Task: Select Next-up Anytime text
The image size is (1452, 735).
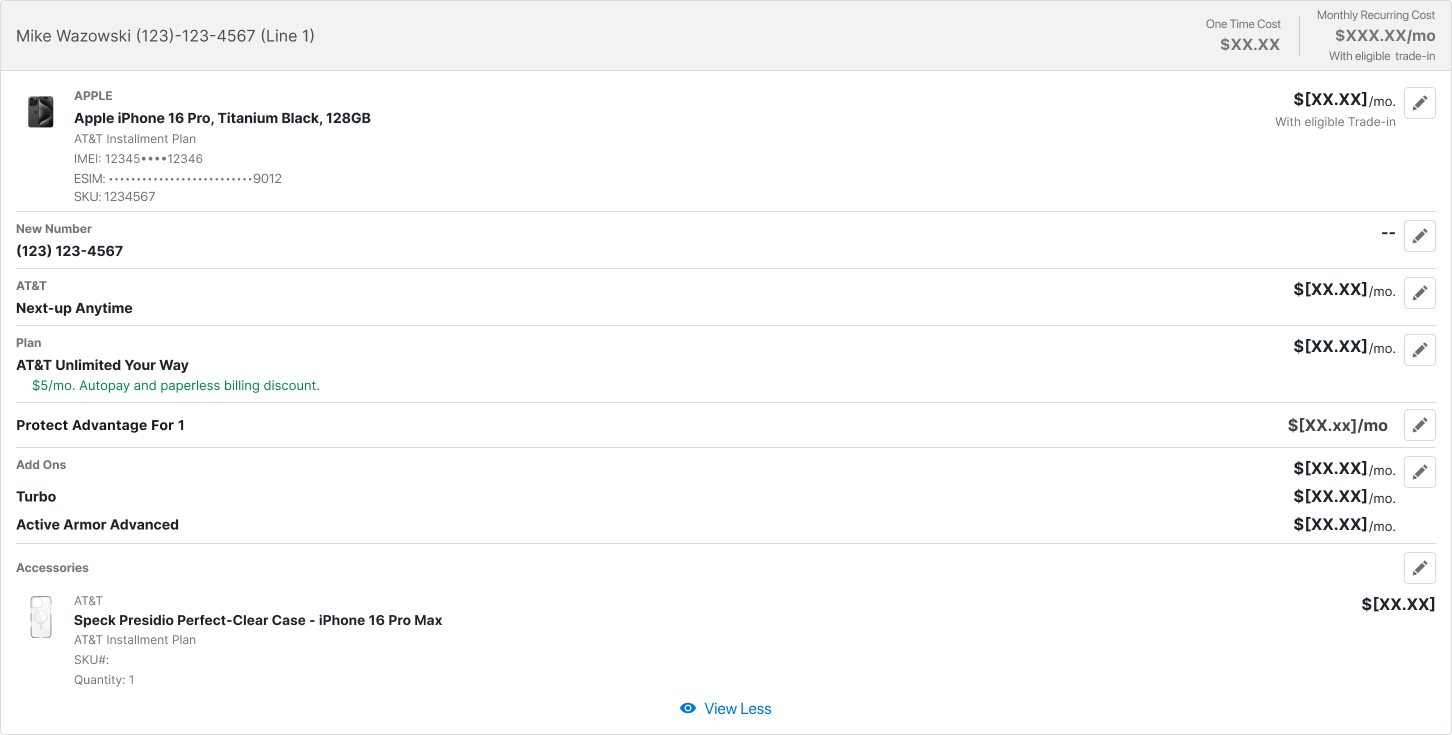Action: click(75, 308)
